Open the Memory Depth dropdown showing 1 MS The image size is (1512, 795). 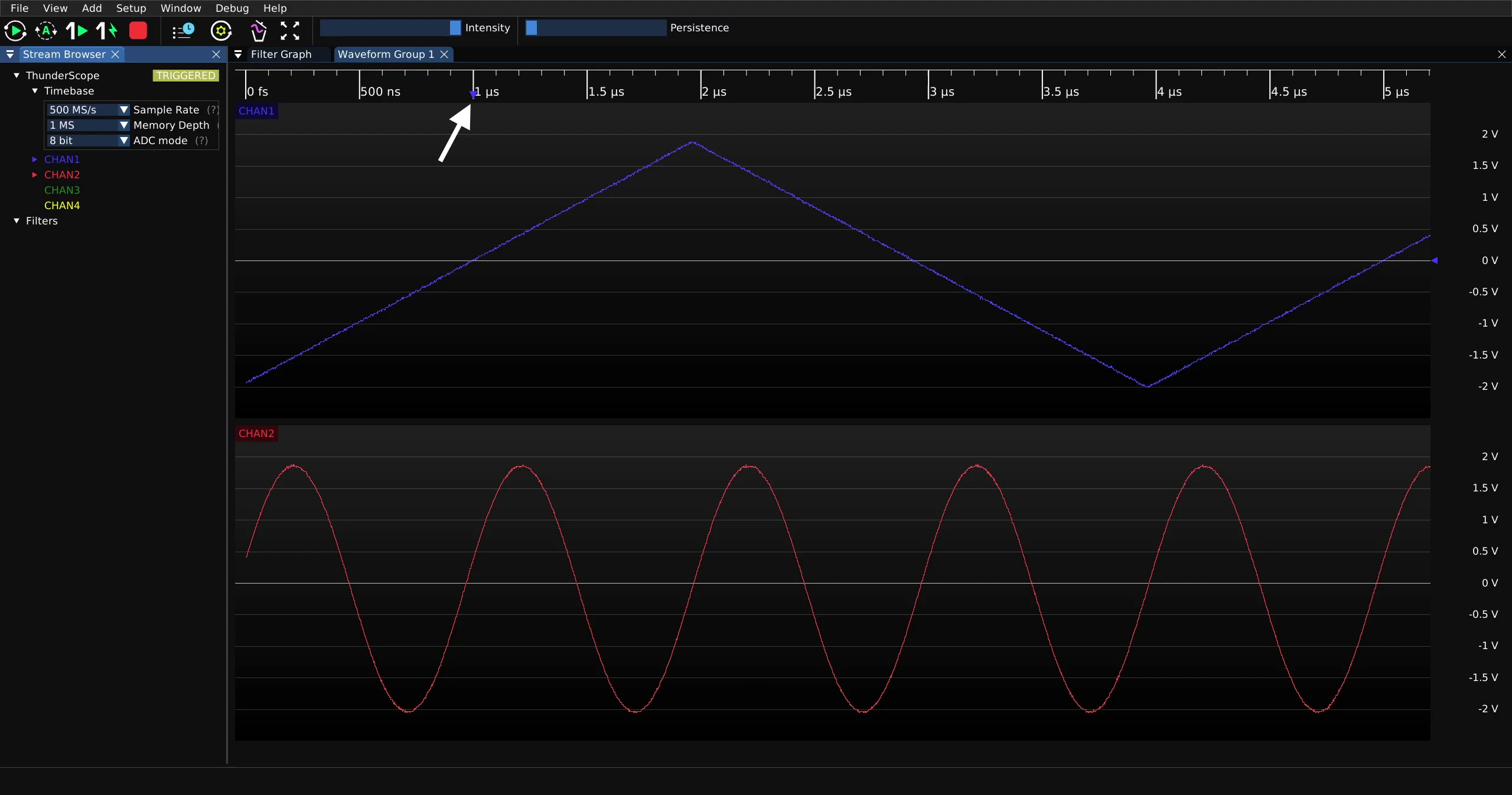click(87, 125)
